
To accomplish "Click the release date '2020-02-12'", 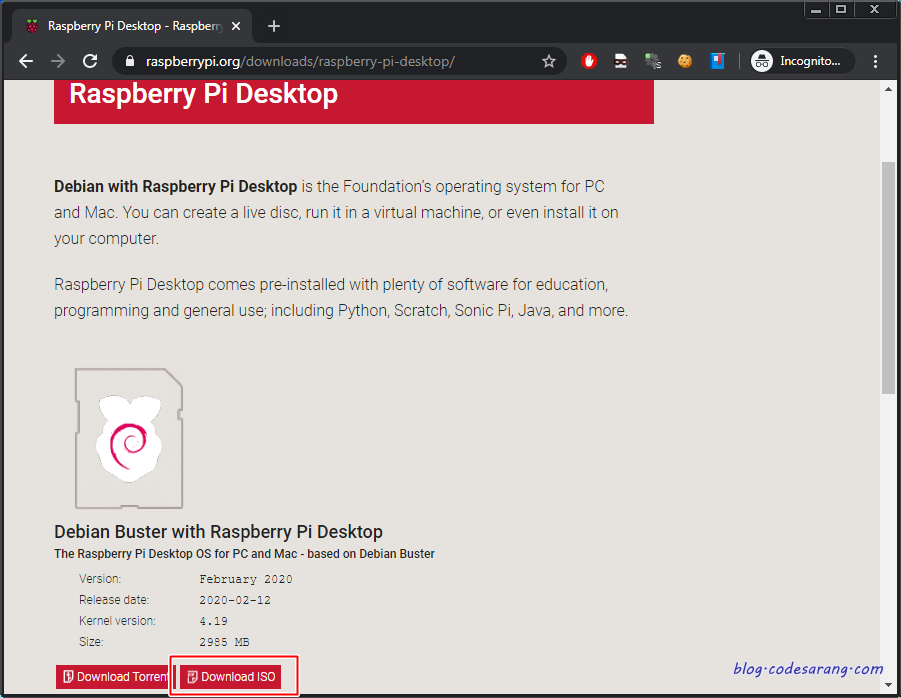I will point(235,600).
